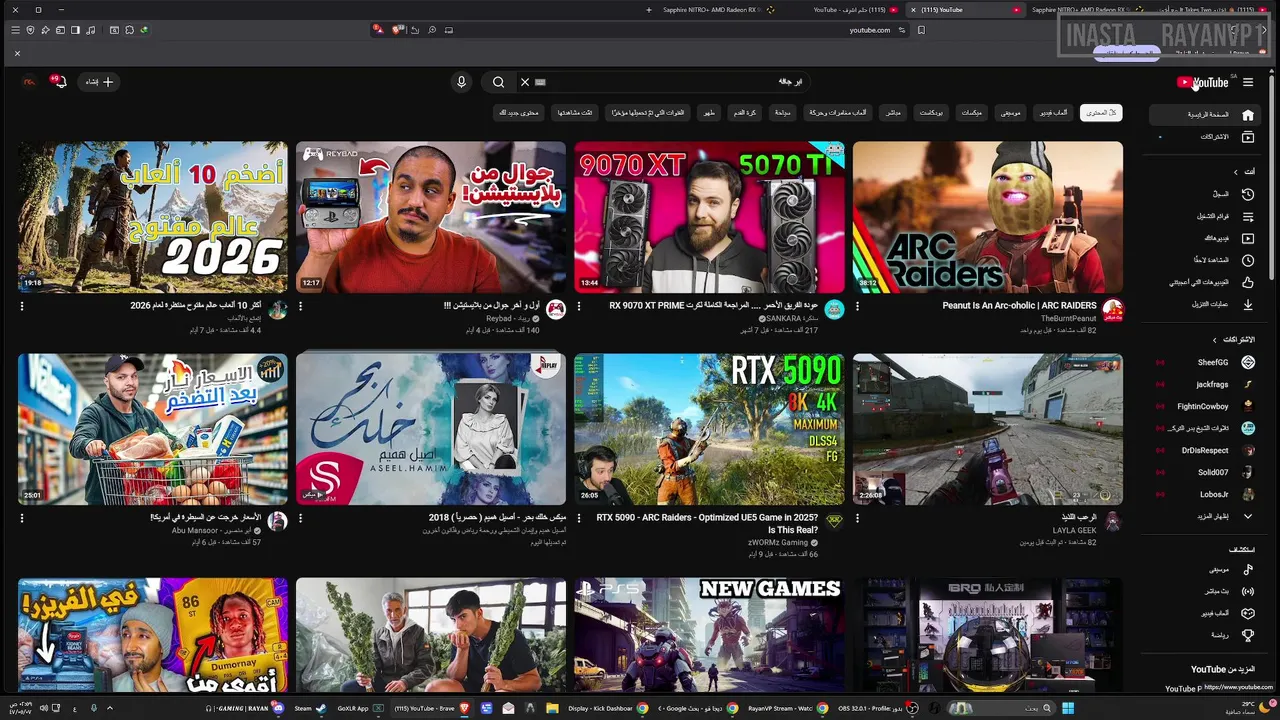Bookmark this page icon
The image size is (1280, 720).
[x=921, y=30]
